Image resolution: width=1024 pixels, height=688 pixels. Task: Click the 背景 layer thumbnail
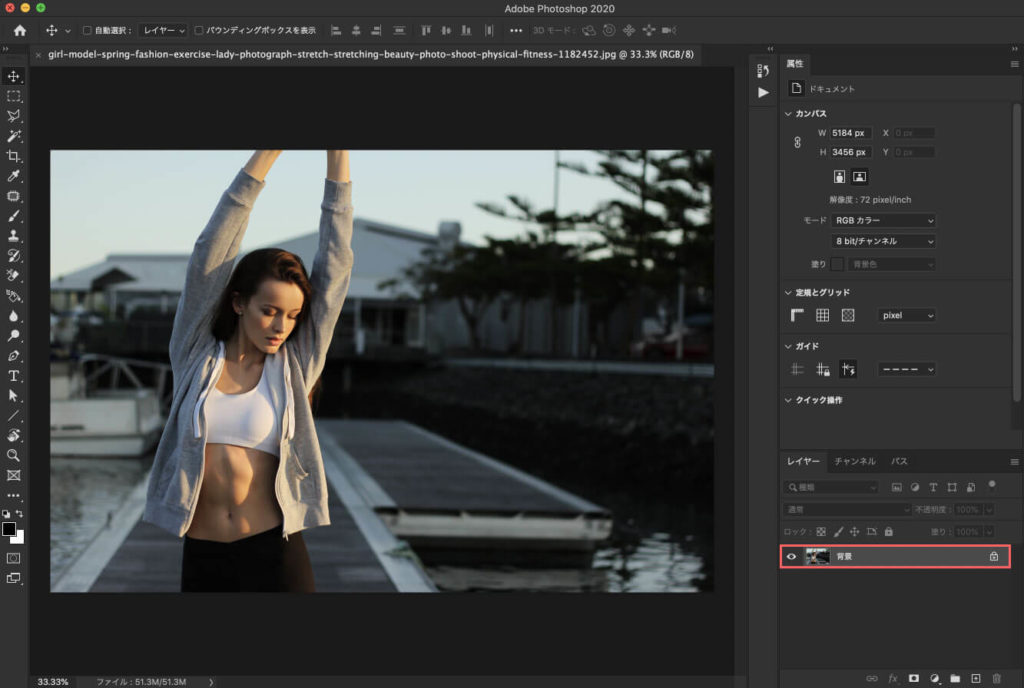point(817,557)
